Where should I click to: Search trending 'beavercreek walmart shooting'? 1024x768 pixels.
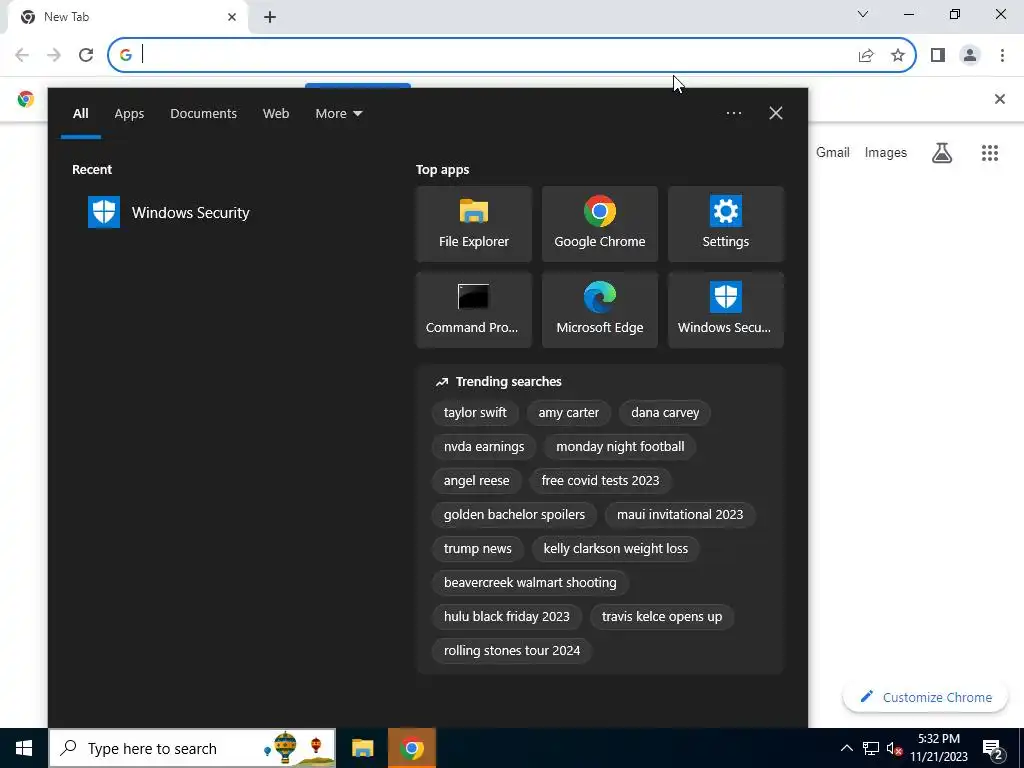click(x=530, y=583)
